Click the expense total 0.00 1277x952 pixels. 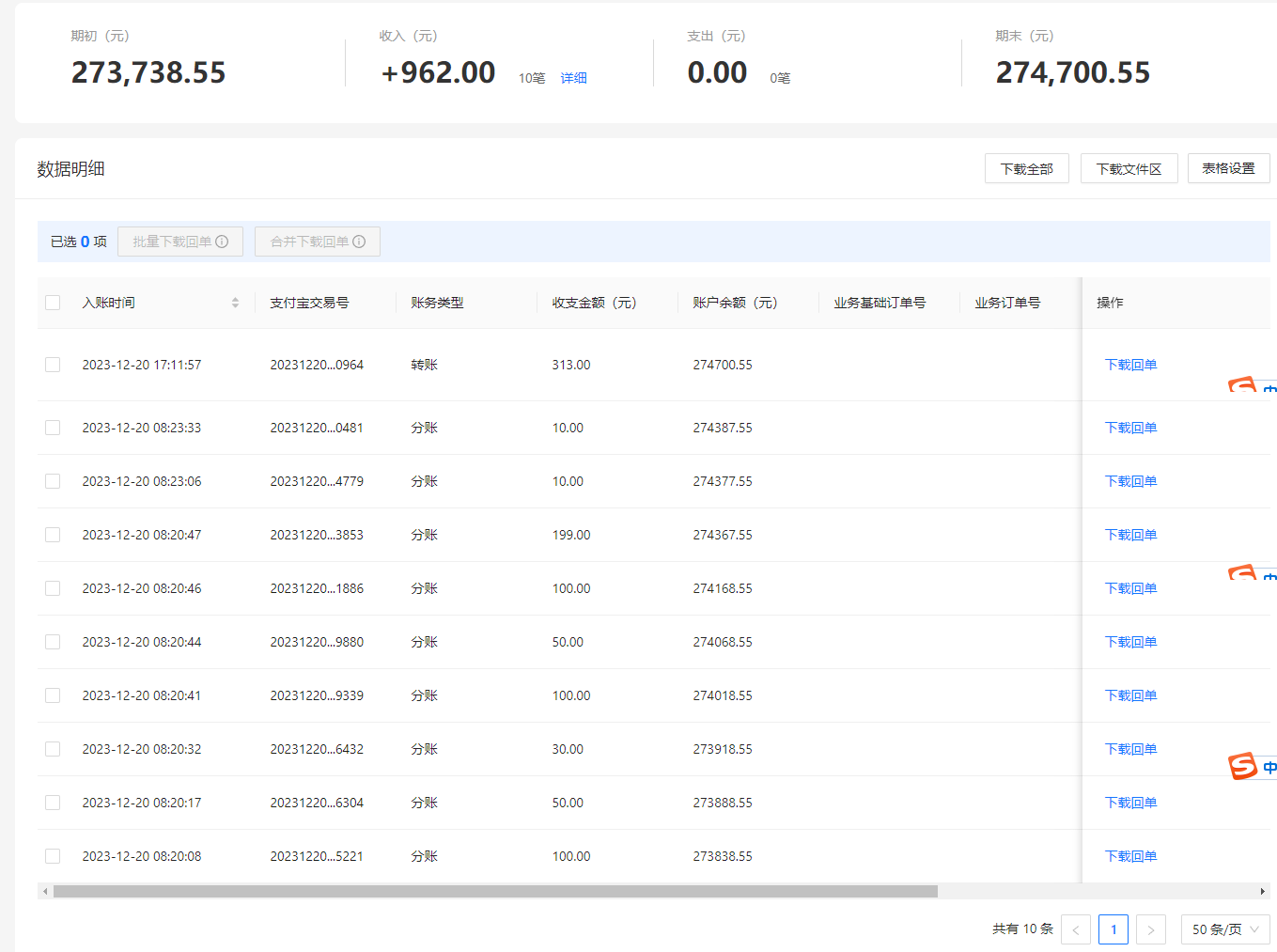(x=718, y=72)
